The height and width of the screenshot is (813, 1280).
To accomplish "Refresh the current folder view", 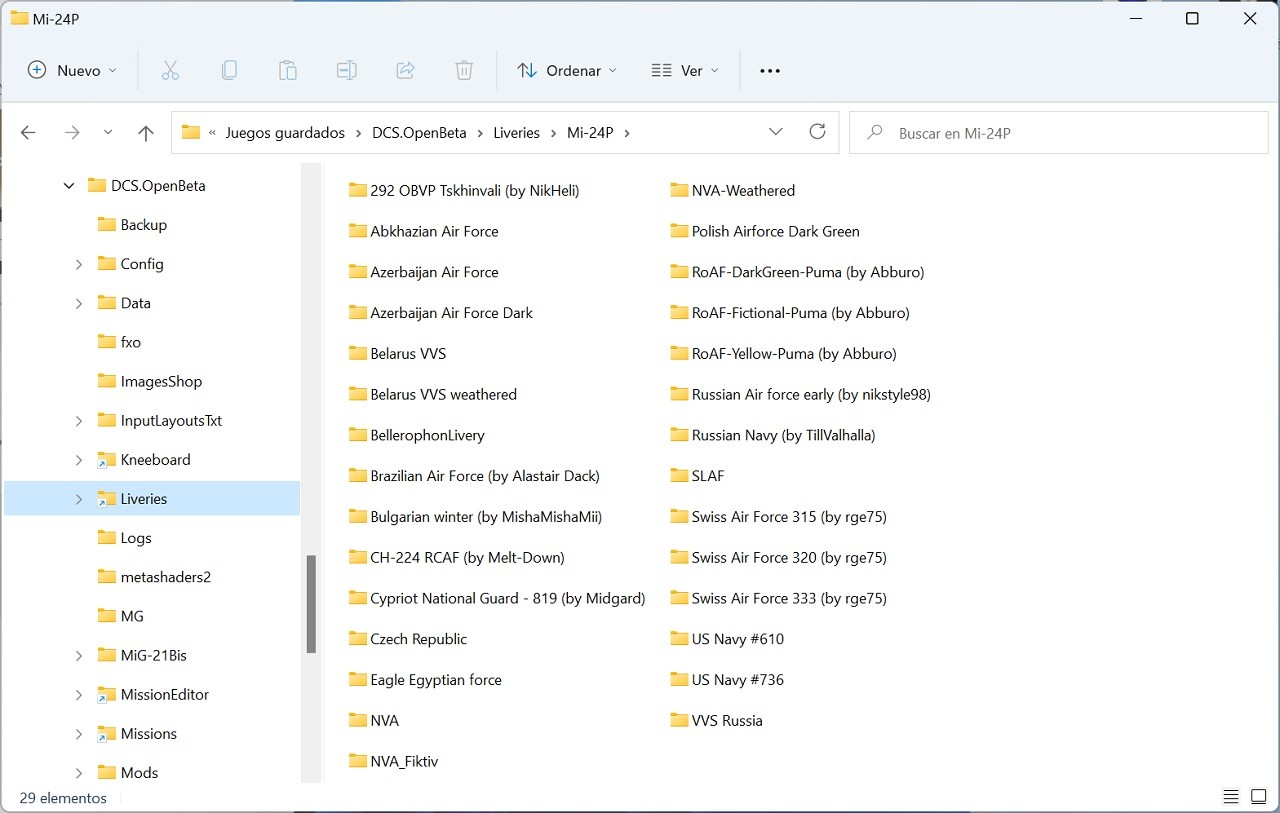I will tap(817, 132).
